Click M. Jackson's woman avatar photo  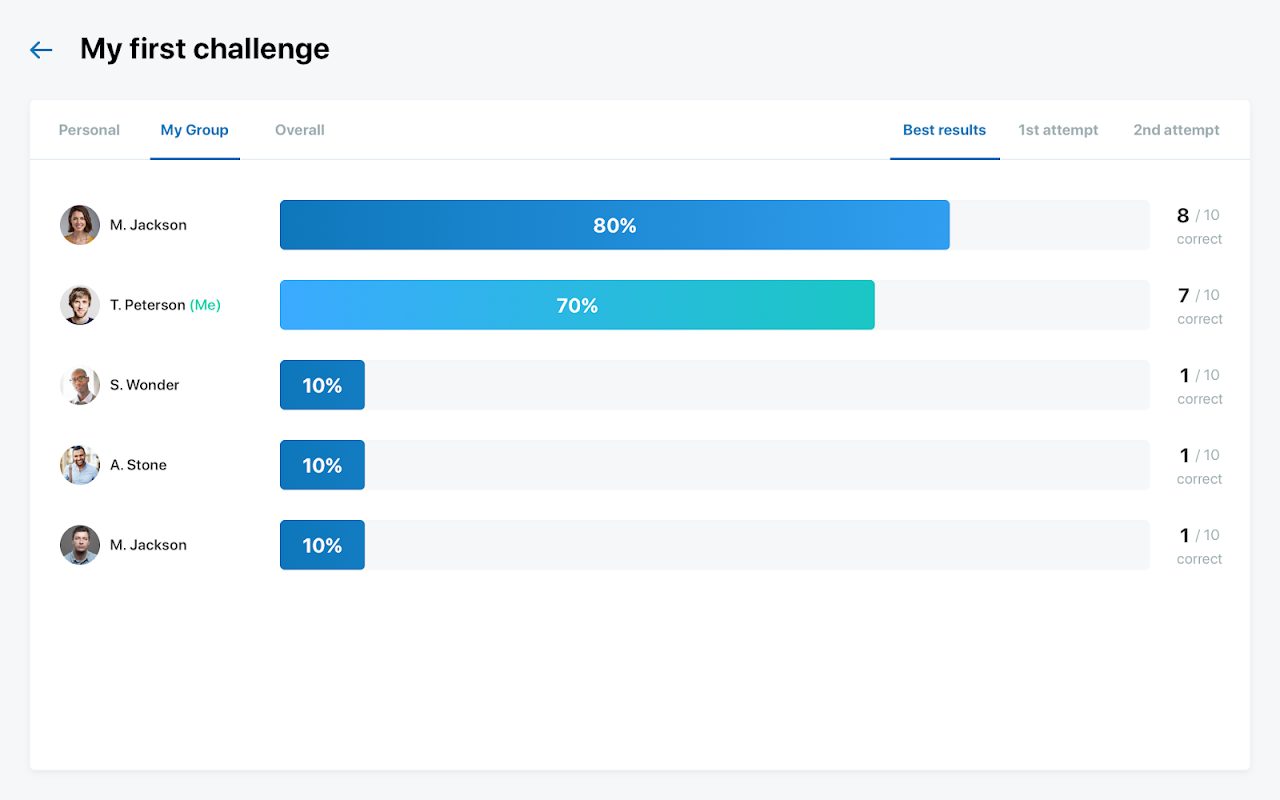click(80, 225)
